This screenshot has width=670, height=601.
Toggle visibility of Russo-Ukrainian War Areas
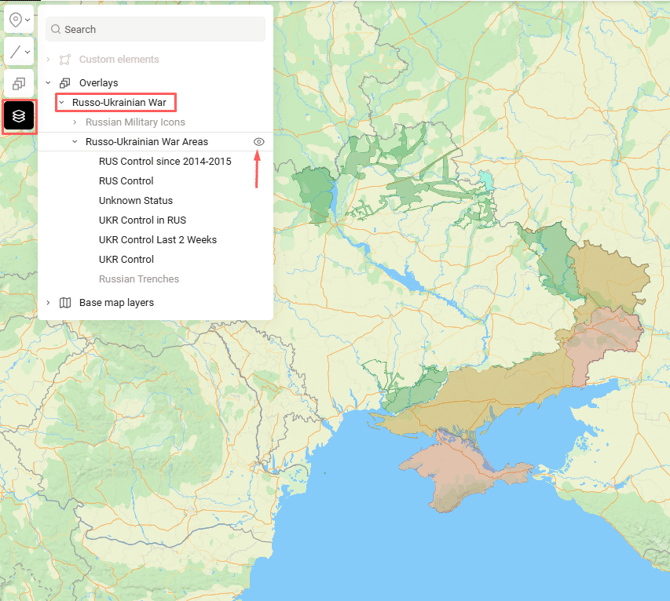pyautogui.click(x=259, y=142)
